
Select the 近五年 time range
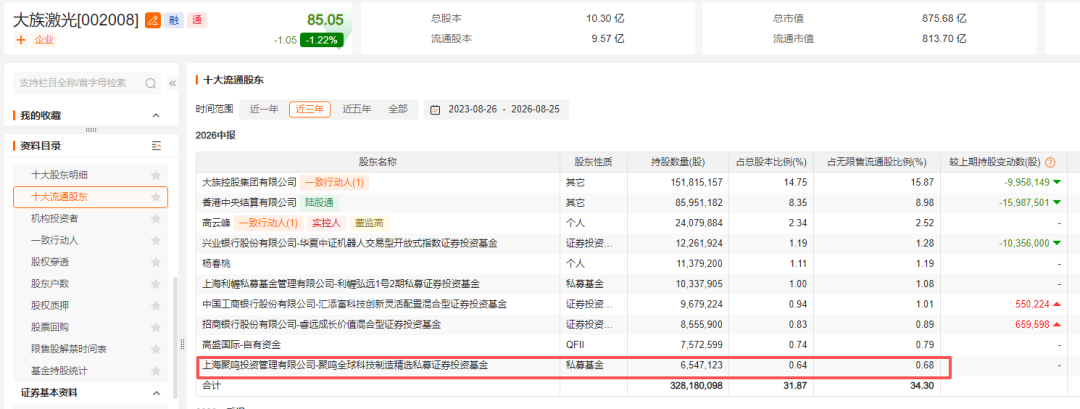point(357,109)
